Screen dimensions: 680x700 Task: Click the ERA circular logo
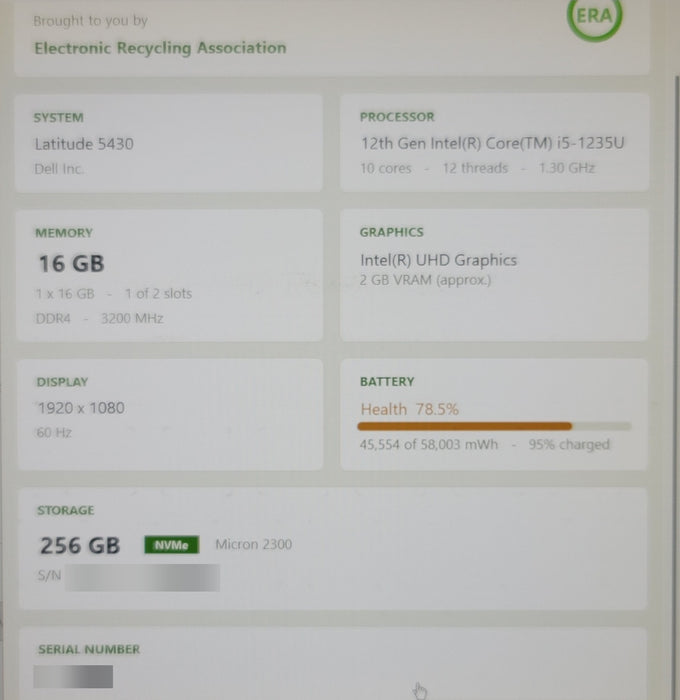click(594, 16)
